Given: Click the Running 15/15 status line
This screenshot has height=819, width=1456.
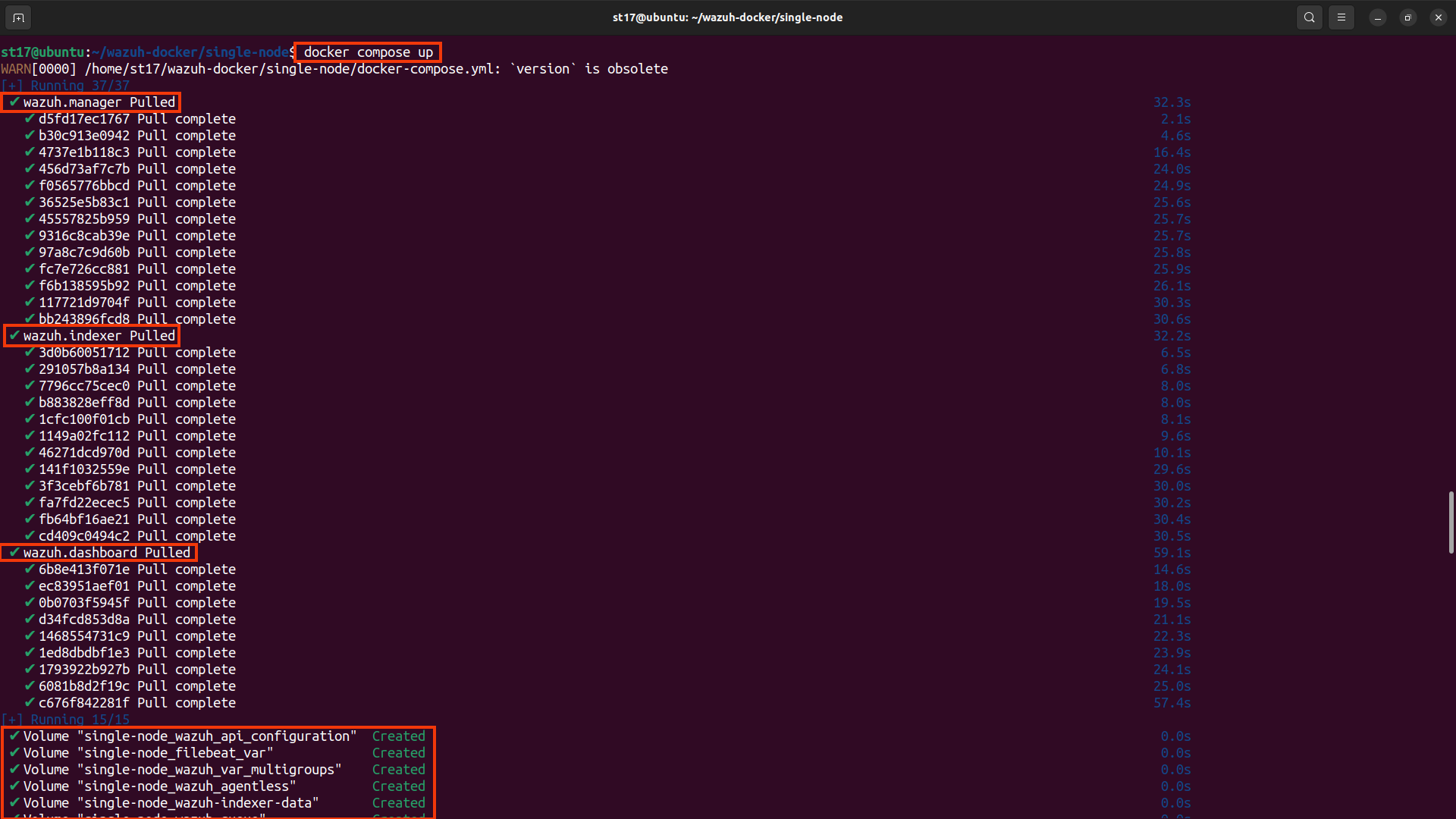Looking at the screenshot, I should pos(65,720).
